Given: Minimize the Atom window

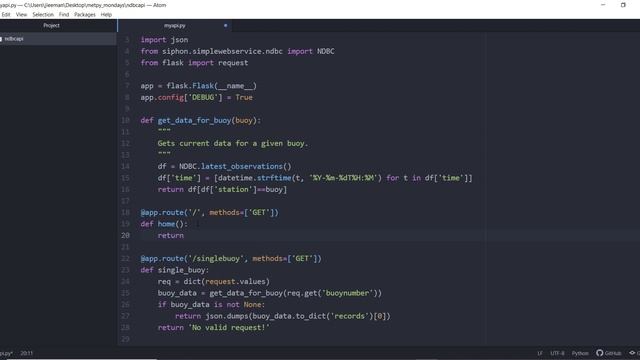Looking at the screenshot, I should [x=603, y=5].
